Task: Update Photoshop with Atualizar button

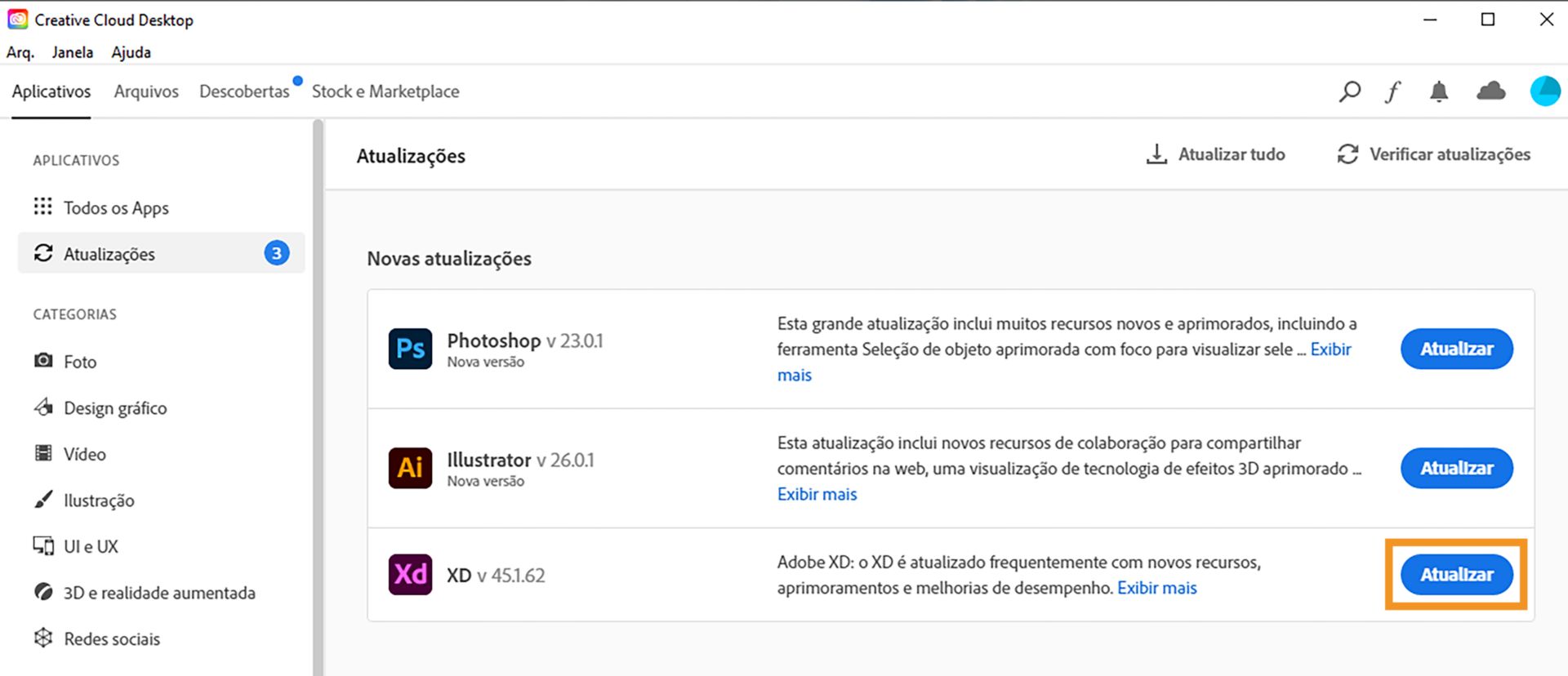Action: coord(1457,349)
